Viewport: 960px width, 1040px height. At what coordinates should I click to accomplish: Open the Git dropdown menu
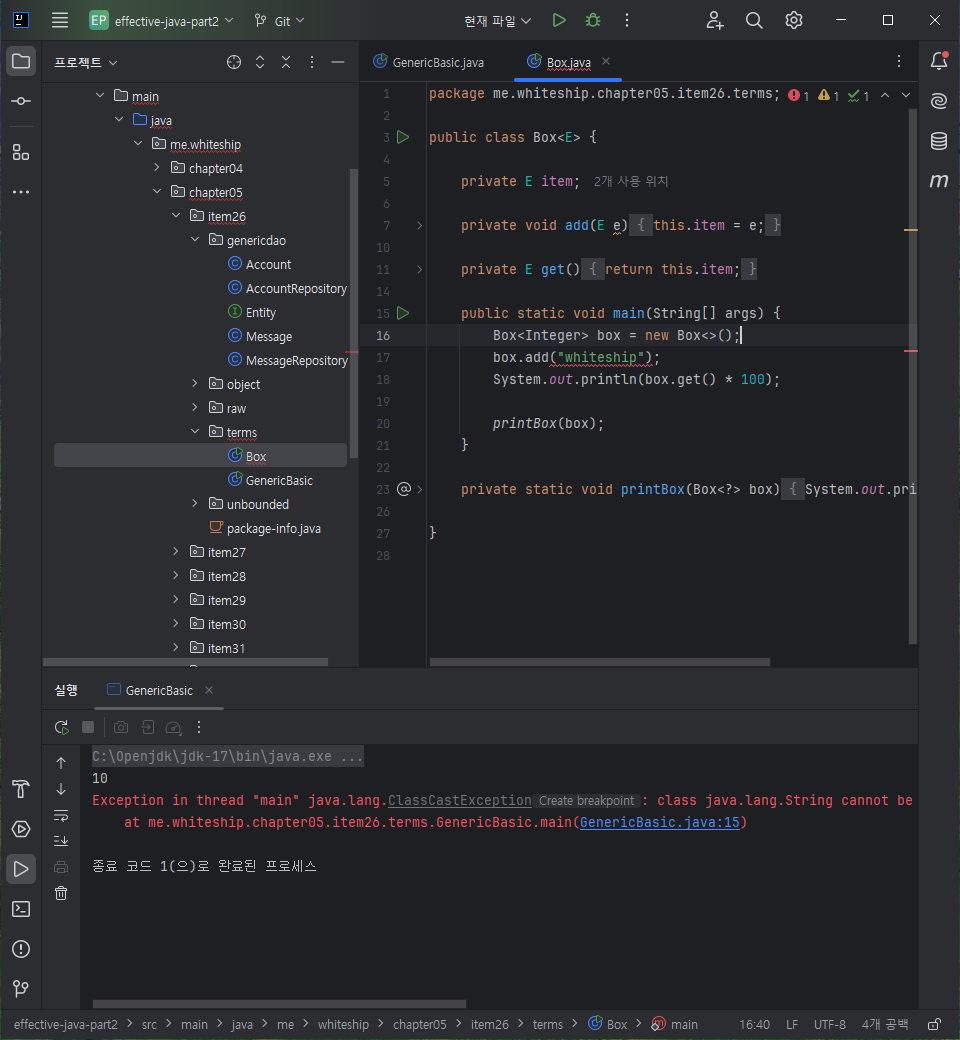coord(279,21)
